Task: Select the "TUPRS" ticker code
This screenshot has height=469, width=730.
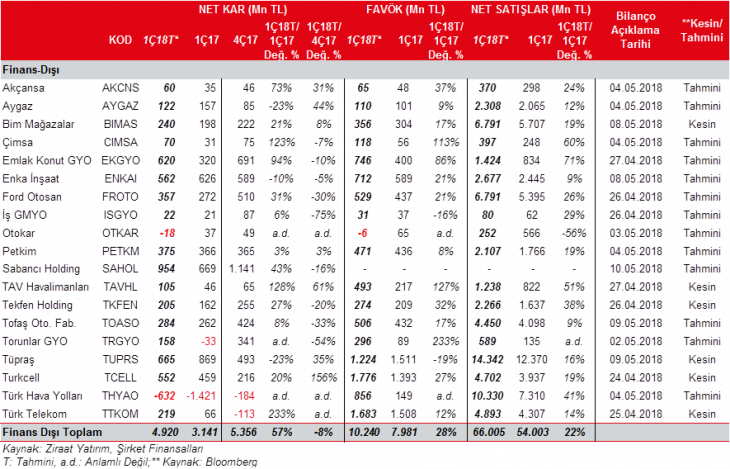Action: click(121, 360)
